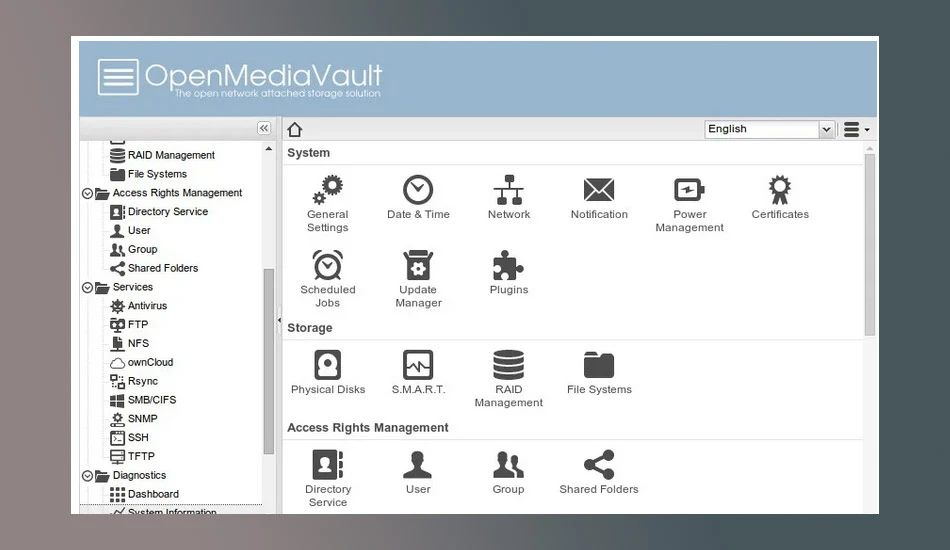Select Shared Folders in sidebar tree
This screenshot has height=550, width=950.
(154, 268)
